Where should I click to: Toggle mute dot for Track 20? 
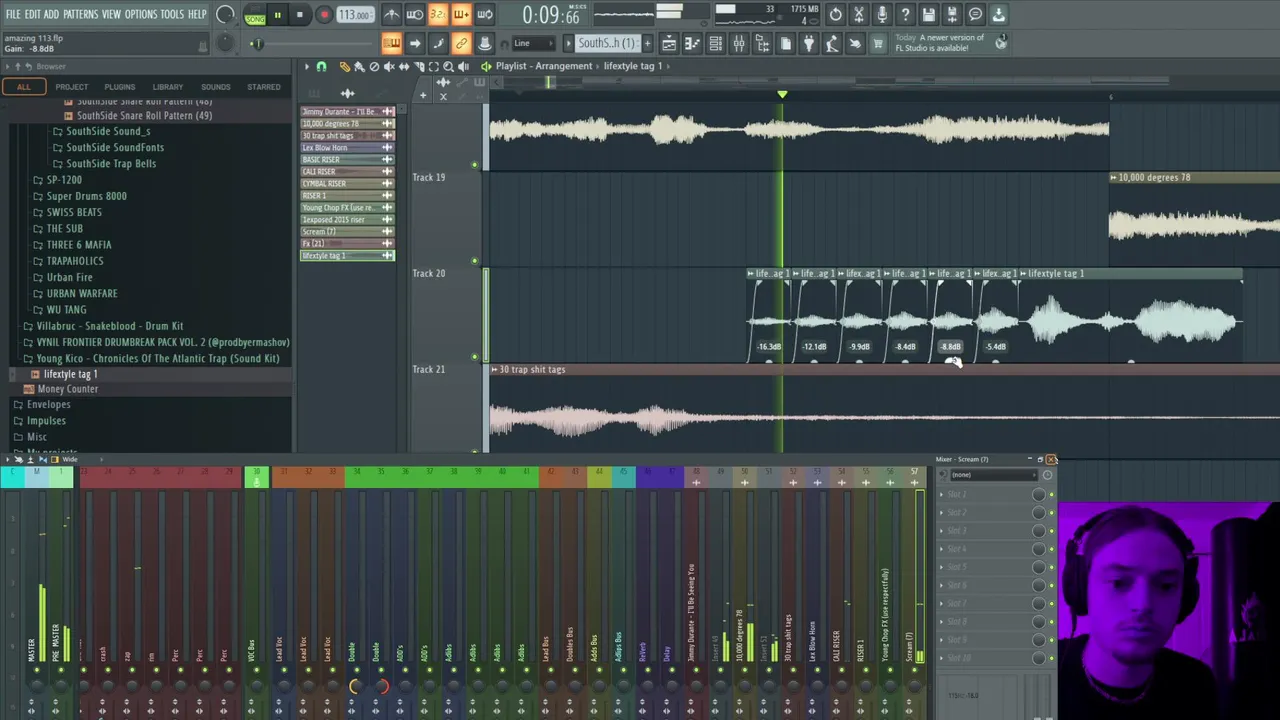click(x=475, y=356)
